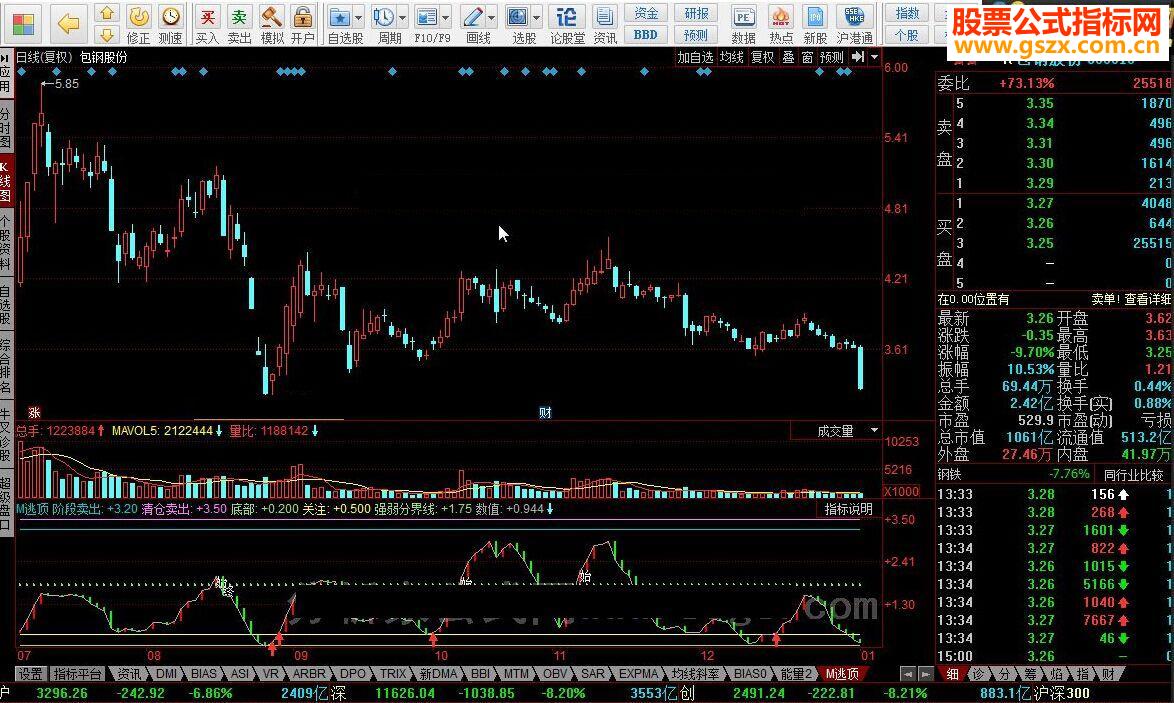This screenshot has height=703, width=1174.
Task: Open the chart header options dropdown arrow
Action: [874, 57]
